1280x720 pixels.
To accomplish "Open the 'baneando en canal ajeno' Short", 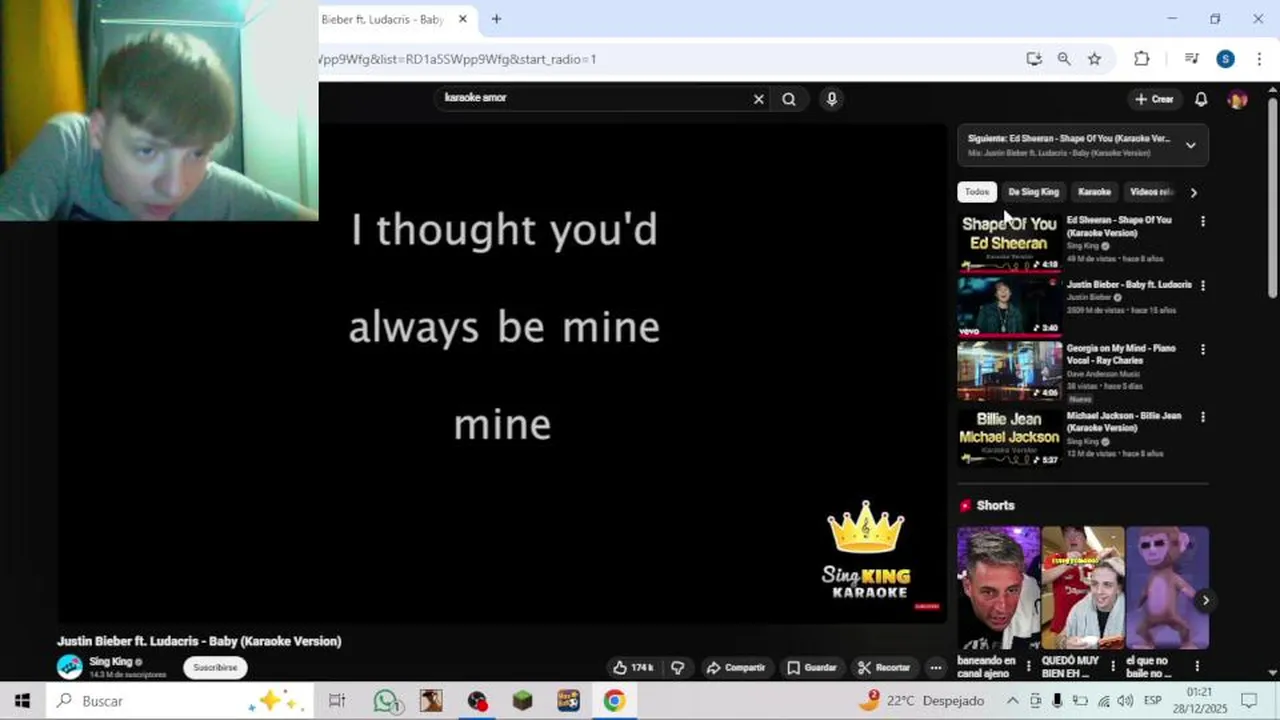I will [x=998, y=588].
